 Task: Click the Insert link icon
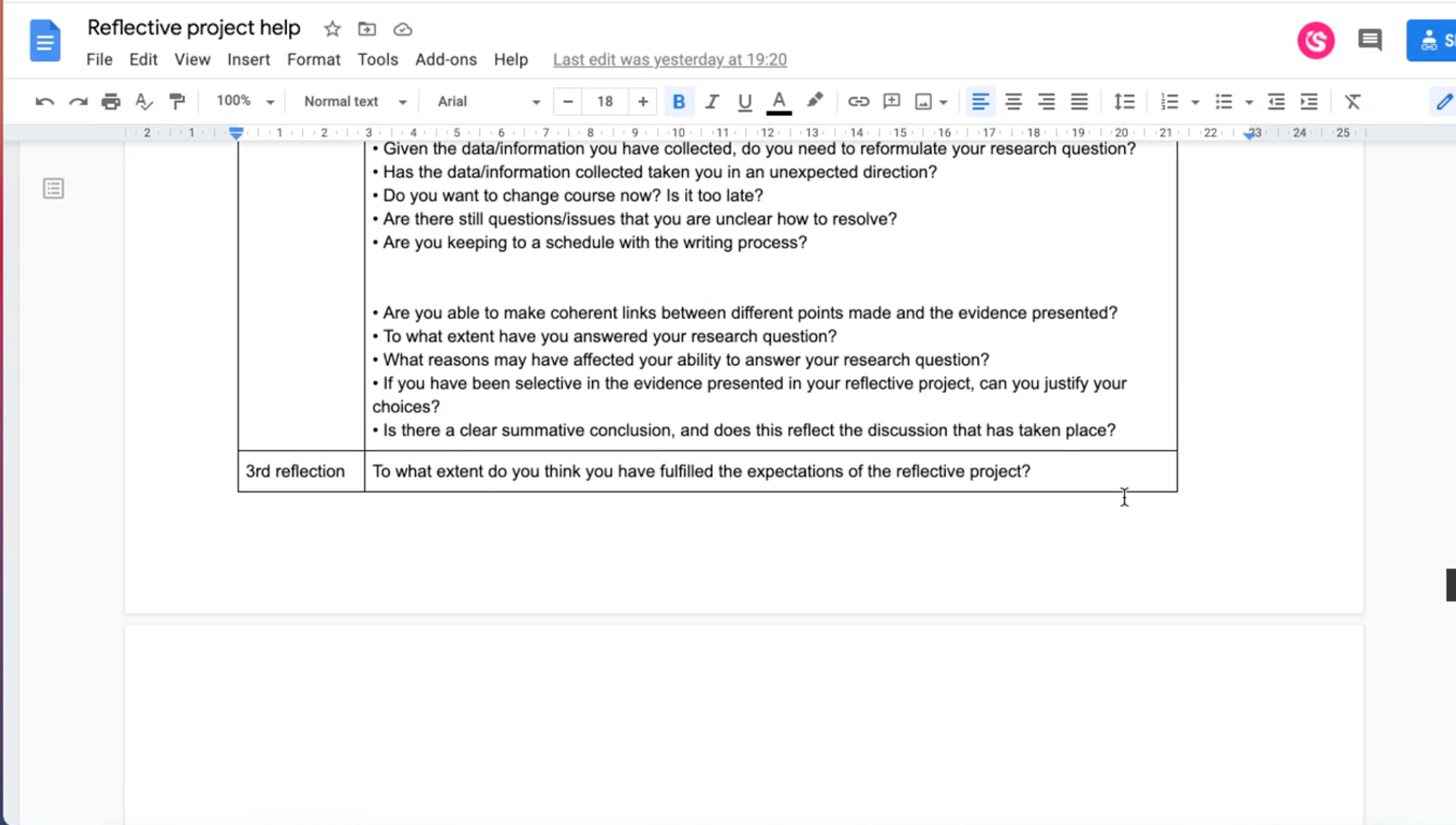(858, 102)
